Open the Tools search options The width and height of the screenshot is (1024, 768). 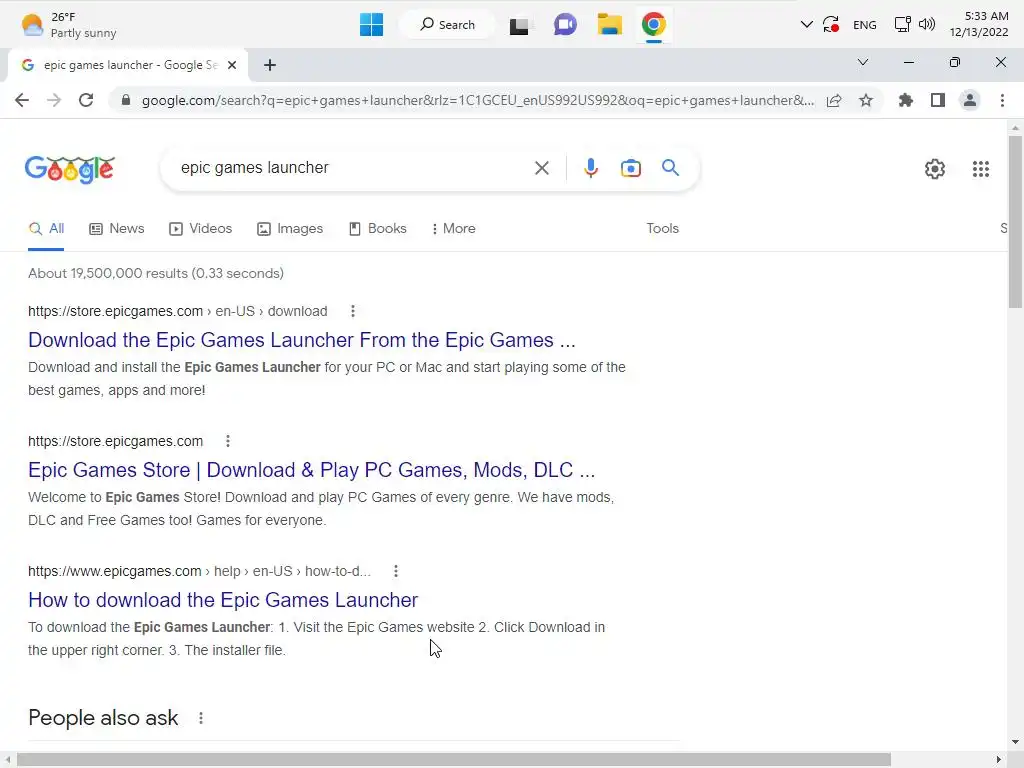pyautogui.click(x=662, y=229)
